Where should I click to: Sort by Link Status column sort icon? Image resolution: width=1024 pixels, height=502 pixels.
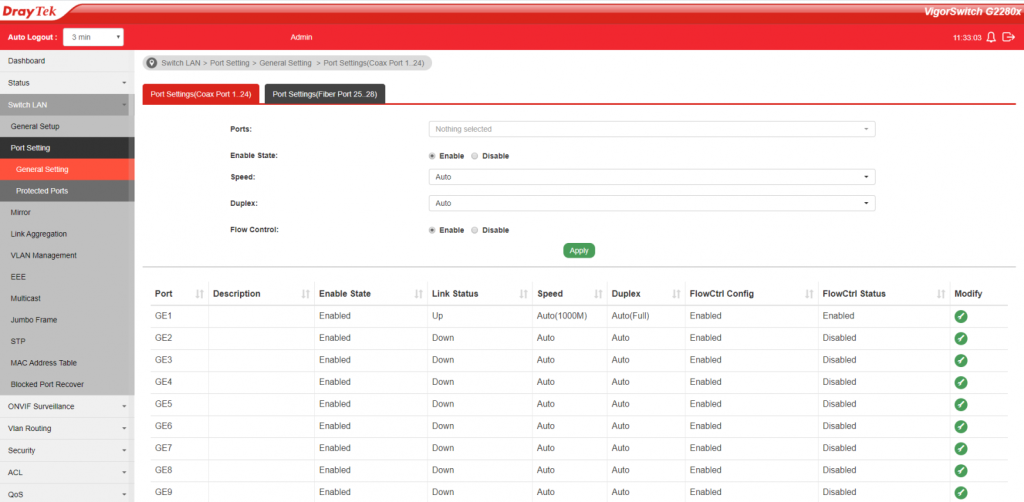pyautogui.click(x=523, y=294)
